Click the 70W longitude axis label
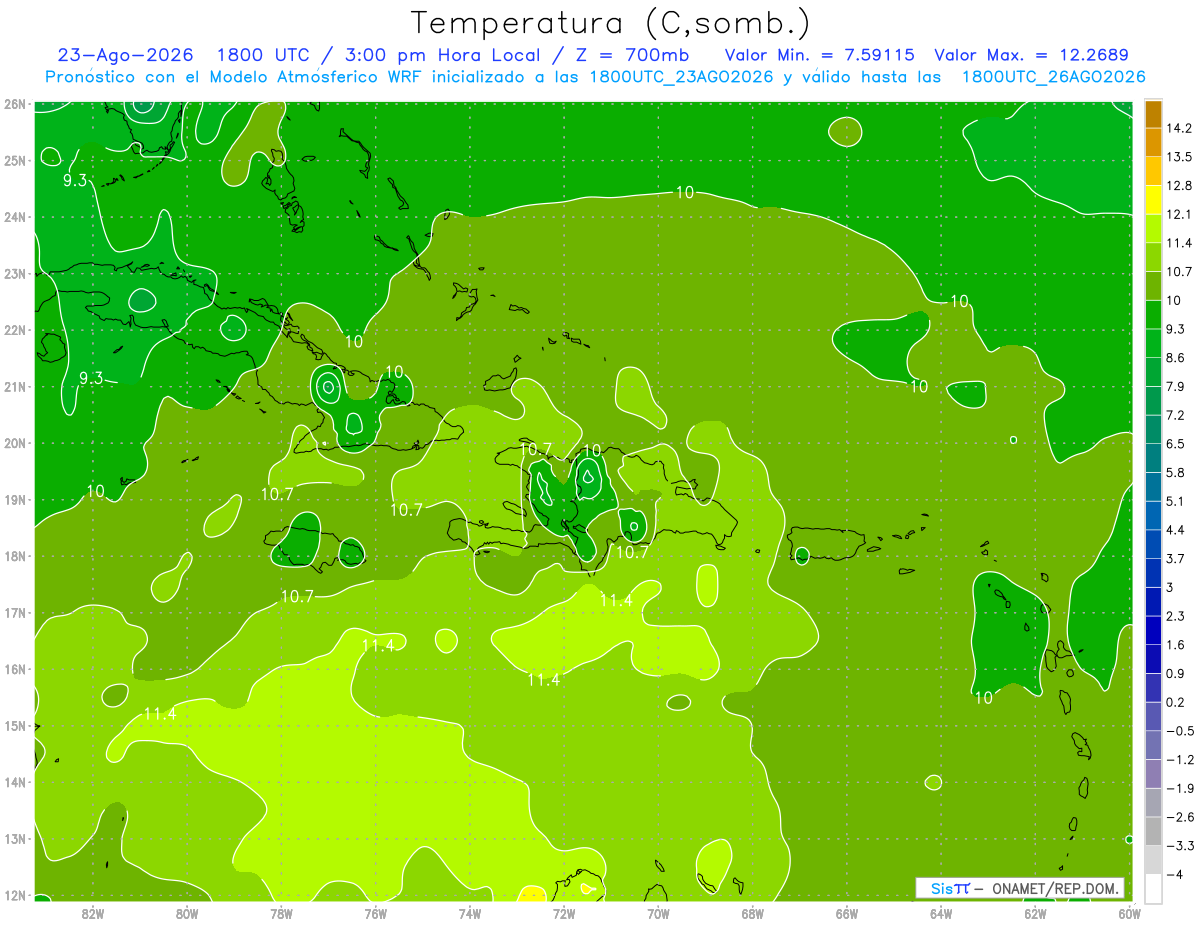The width and height of the screenshot is (1200, 927). pos(658,913)
